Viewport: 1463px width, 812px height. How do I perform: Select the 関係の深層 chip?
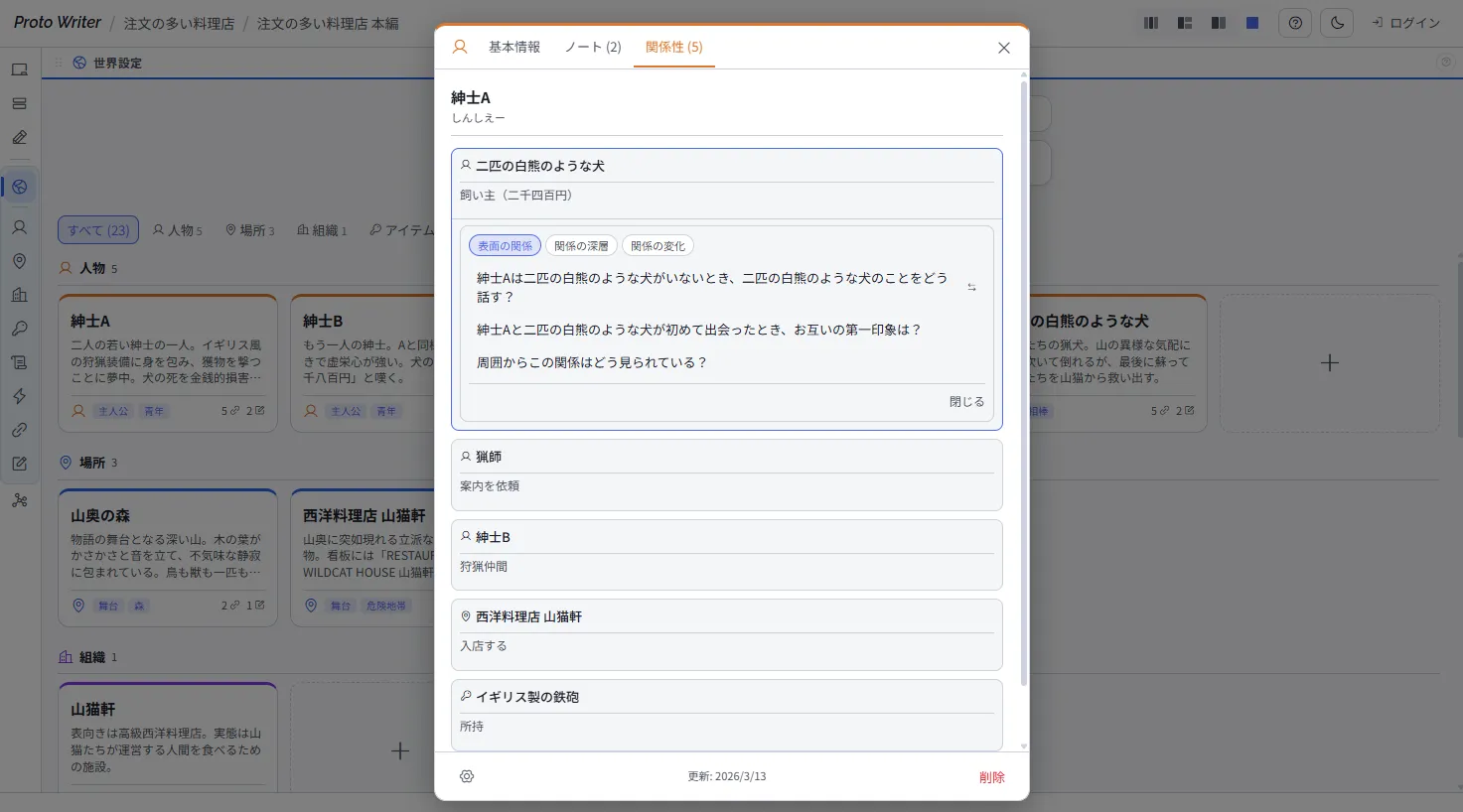581,245
